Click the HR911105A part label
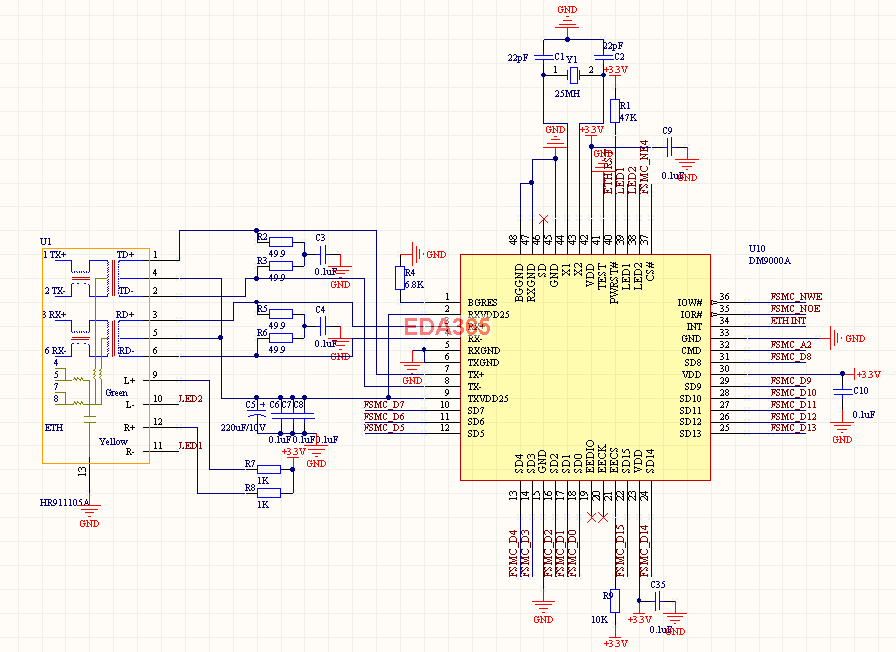896x652 pixels. tap(64, 503)
